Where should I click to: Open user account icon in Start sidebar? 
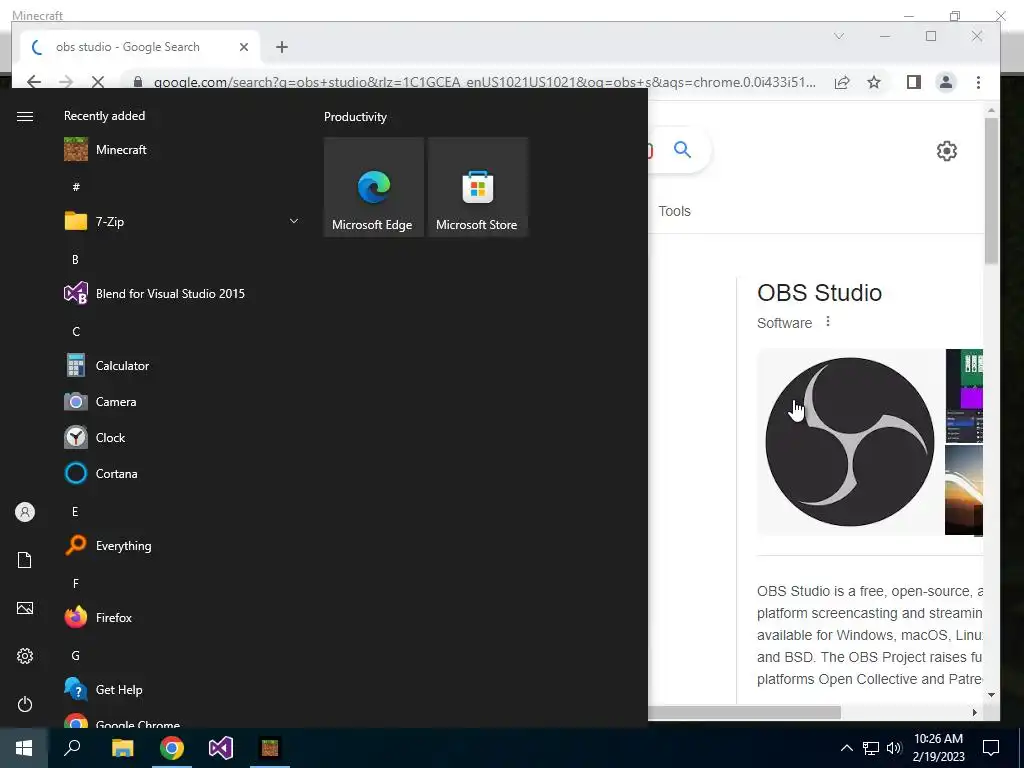(25, 512)
